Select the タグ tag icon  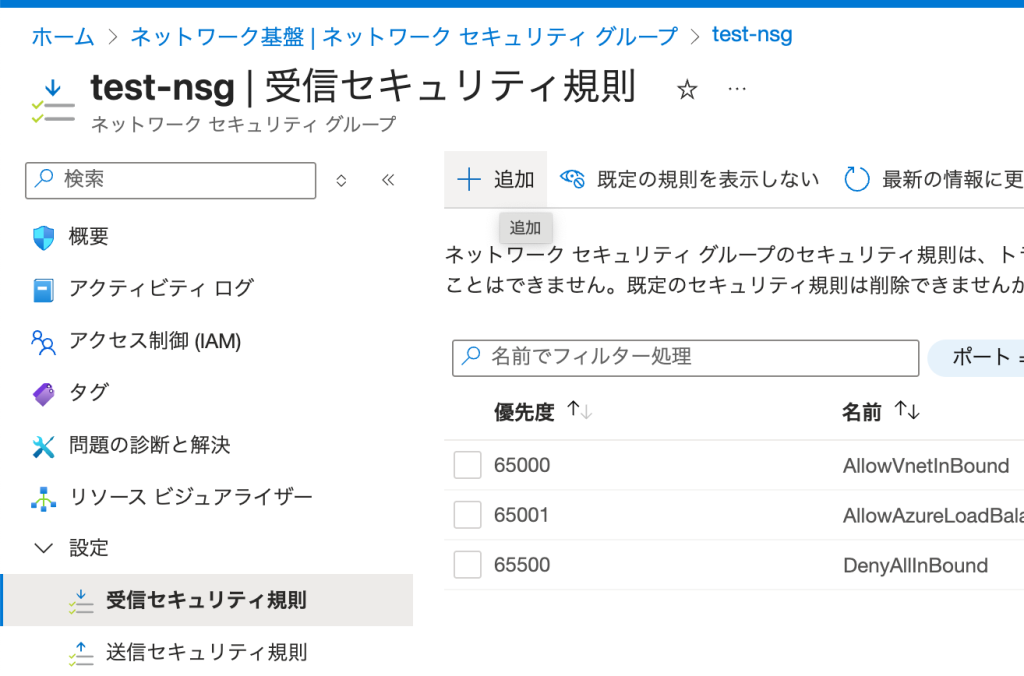coord(44,394)
